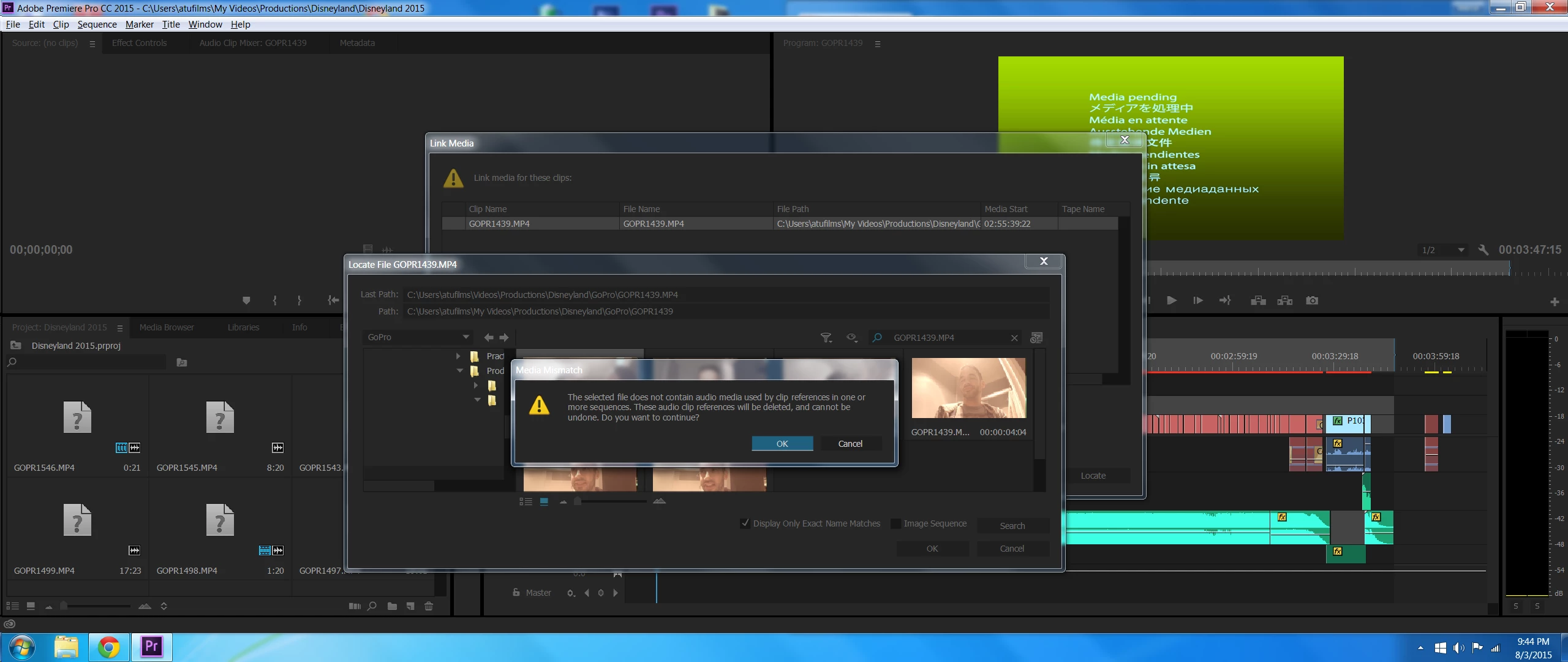The height and width of the screenshot is (662, 1568).
Task: Click the Export Frame camera icon
Action: tap(1311, 300)
